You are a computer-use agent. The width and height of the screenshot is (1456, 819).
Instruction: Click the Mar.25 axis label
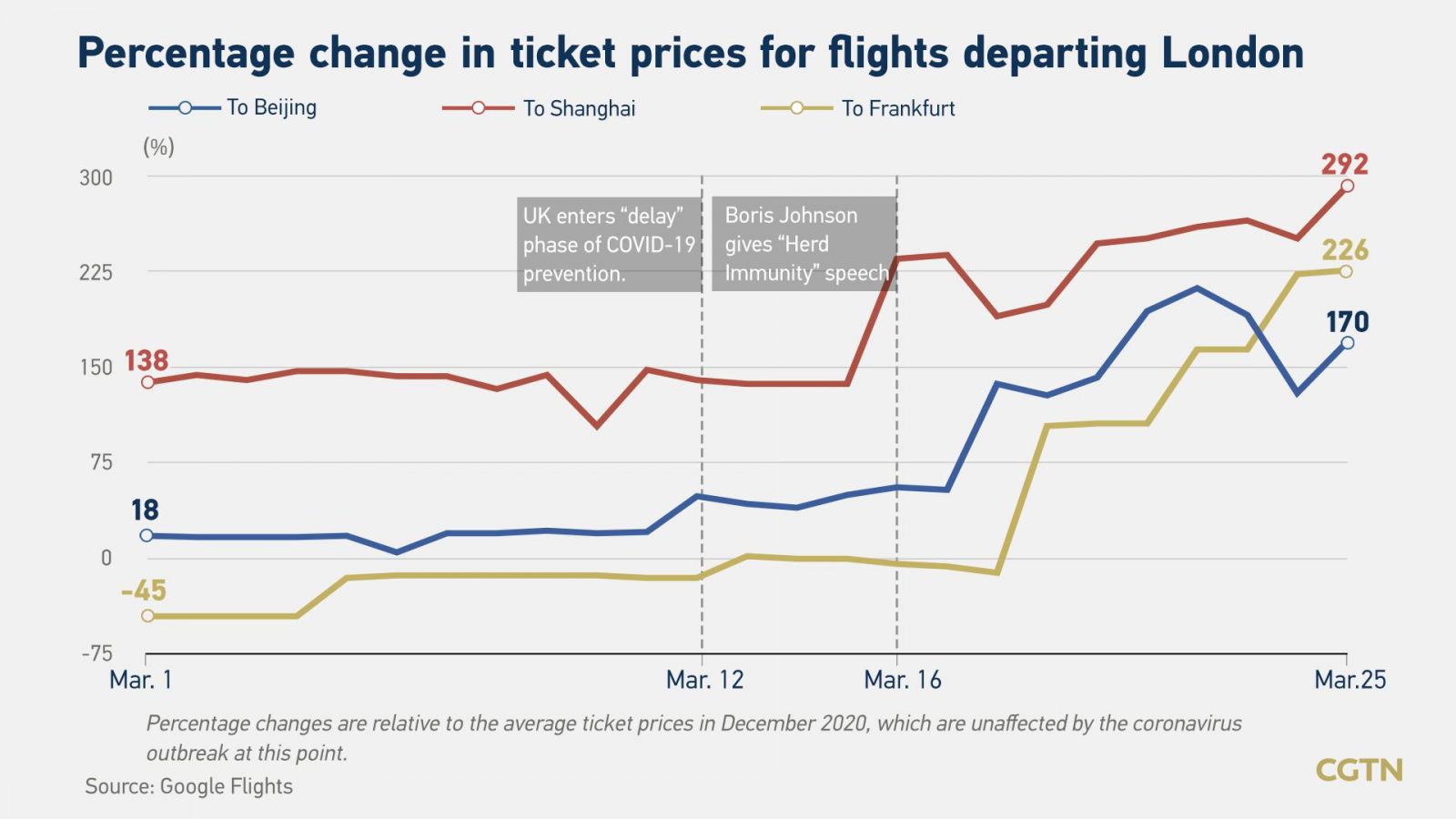tap(1350, 680)
